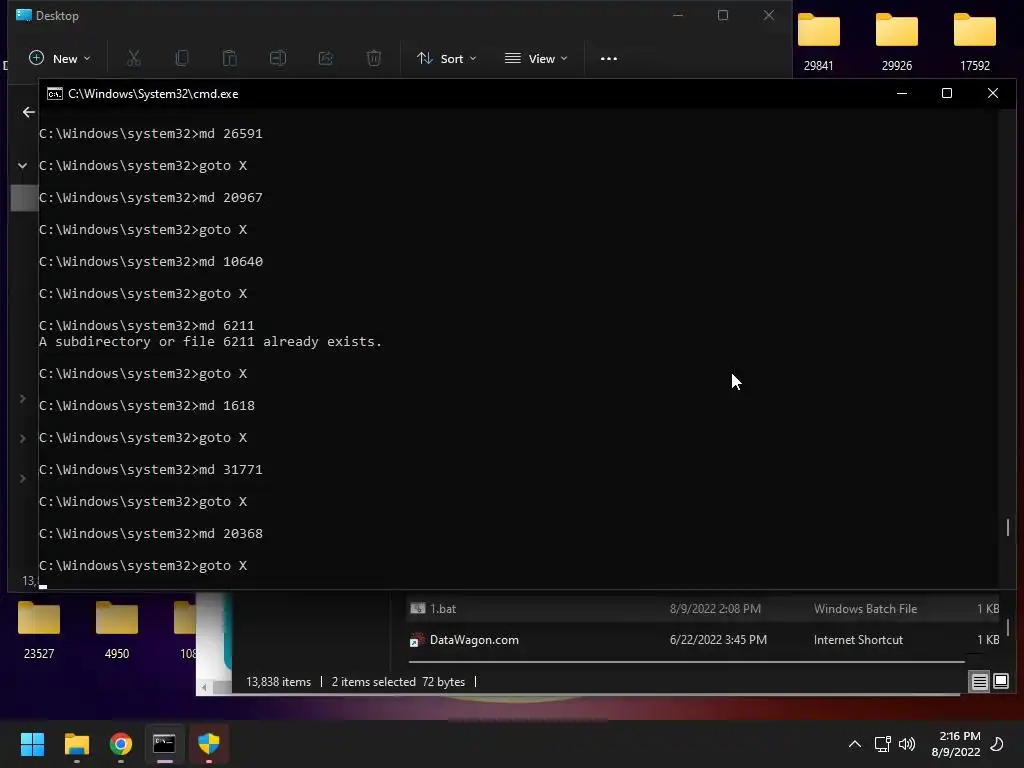Click the Delete trash icon in Explorer toolbar
The width and height of the screenshot is (1024, 768).
[x=374, y=59]
